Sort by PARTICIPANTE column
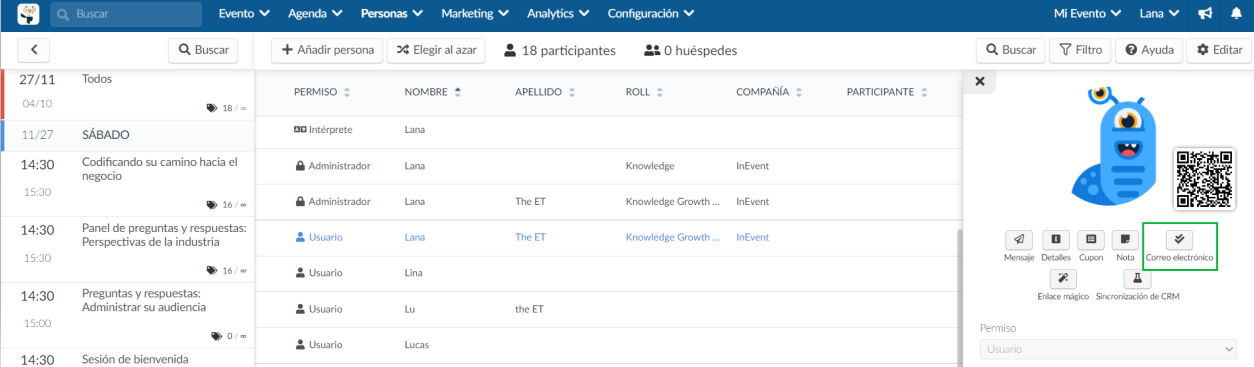Image resolution: width=1254 pixels, height=367 pixels. click(x=886, y=92)
